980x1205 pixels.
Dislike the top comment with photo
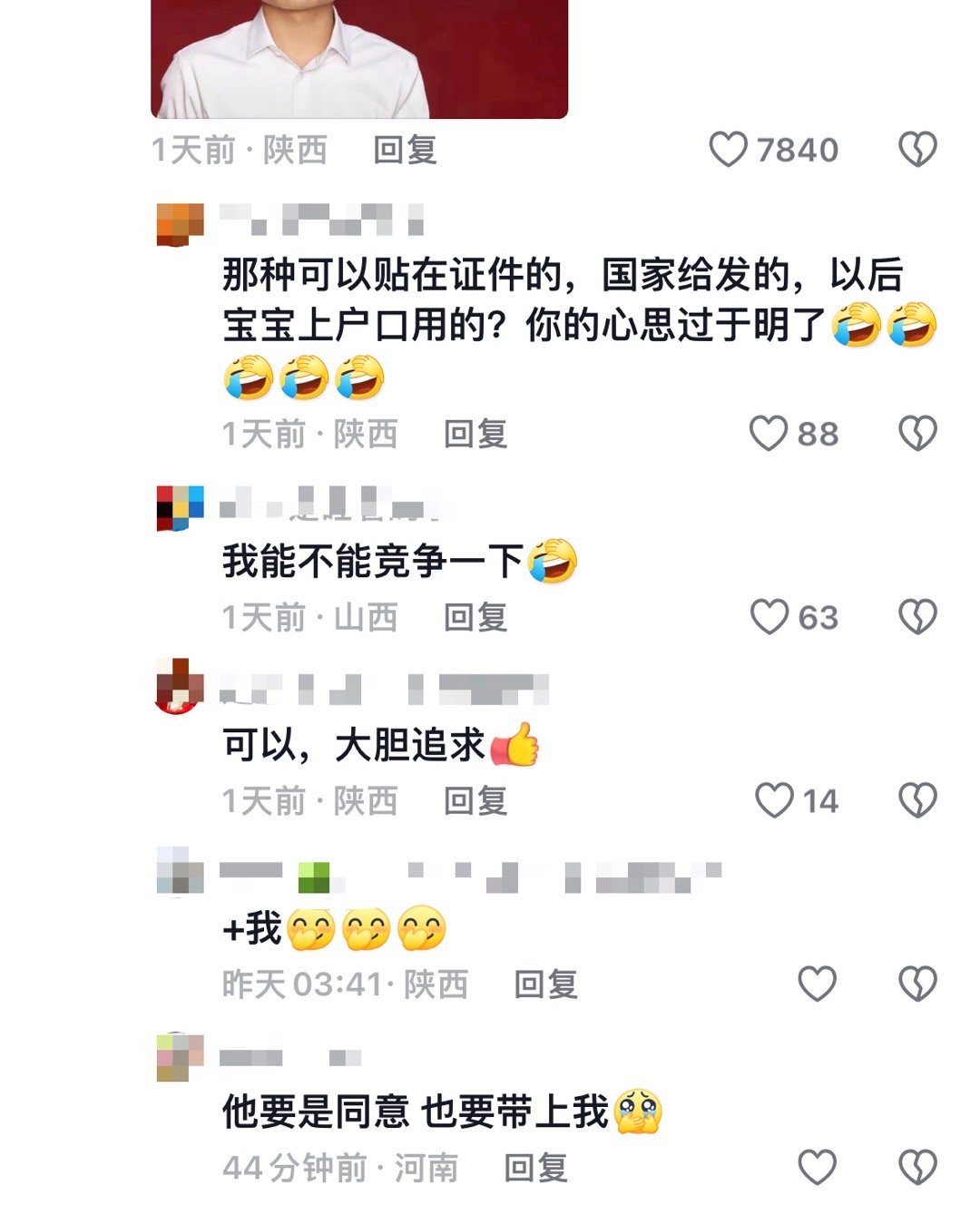click(917, 150)
